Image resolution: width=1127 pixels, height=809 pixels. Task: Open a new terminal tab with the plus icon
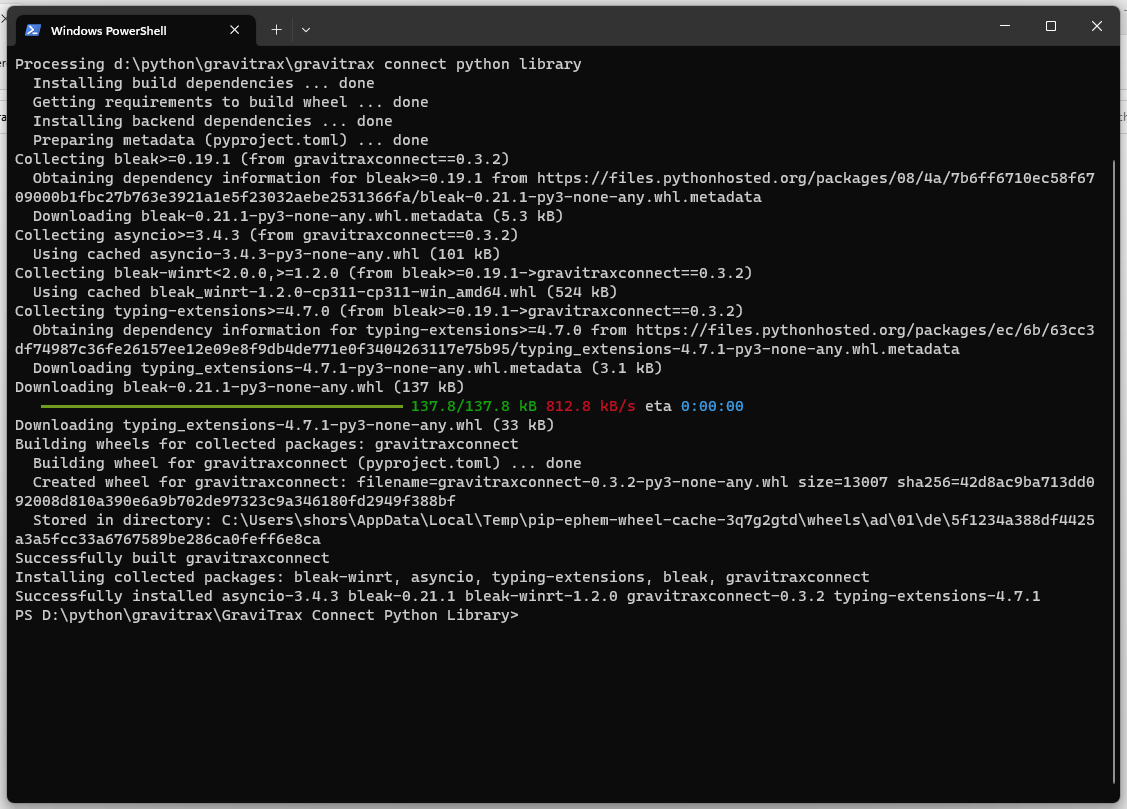point(276,29)
